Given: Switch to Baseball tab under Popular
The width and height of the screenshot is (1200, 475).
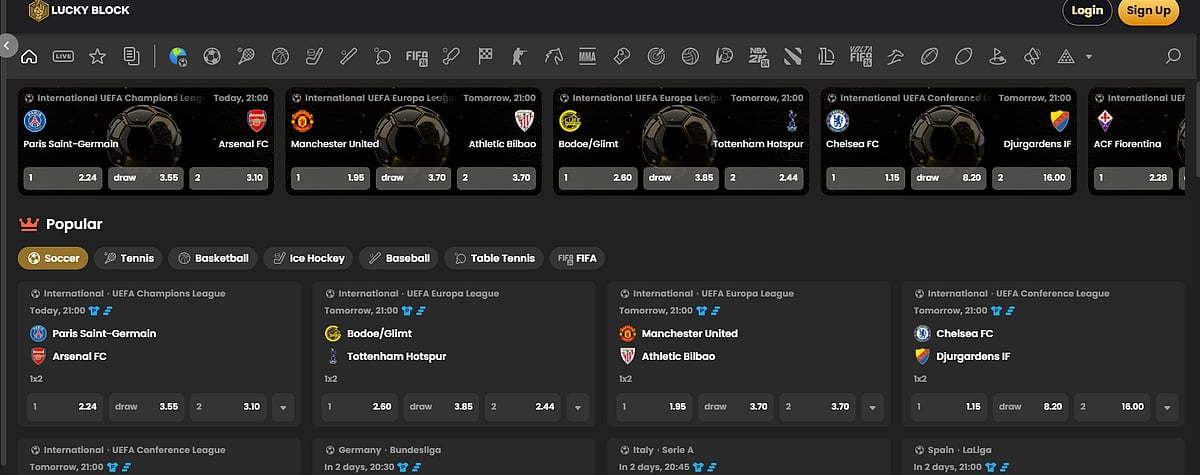Looking at the screenshot, I should (398, 258).
